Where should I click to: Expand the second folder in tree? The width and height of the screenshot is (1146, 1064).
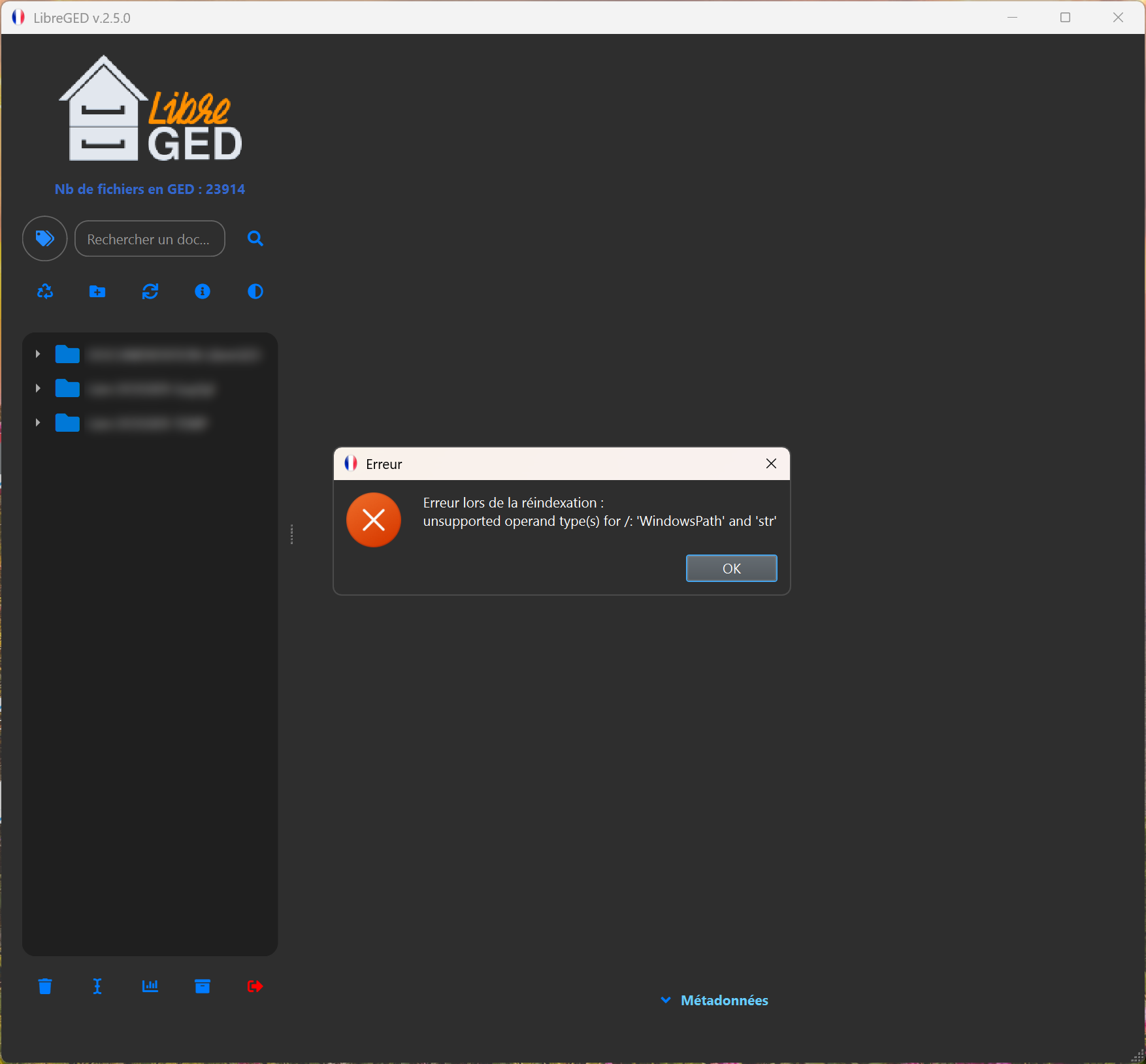pos(38,389)
